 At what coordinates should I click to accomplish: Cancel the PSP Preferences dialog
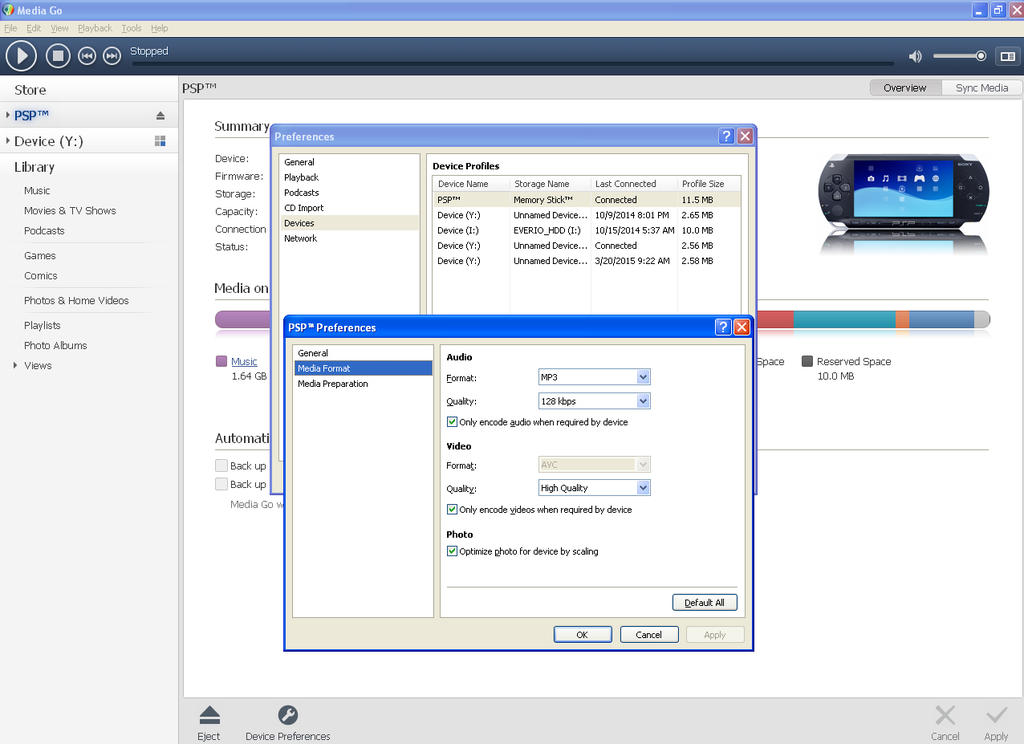click(x=649, y=634)
